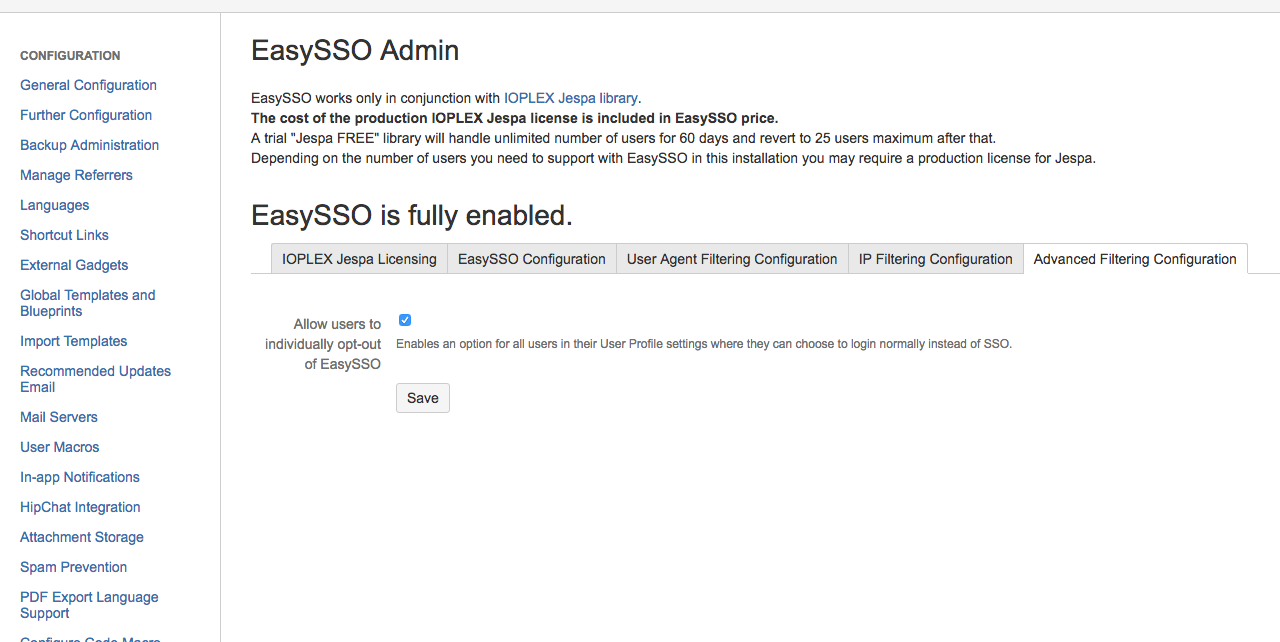Follow the IOPLEX Jespa library link
Viewport: 1280px width, 642px height.
[571, 98]
